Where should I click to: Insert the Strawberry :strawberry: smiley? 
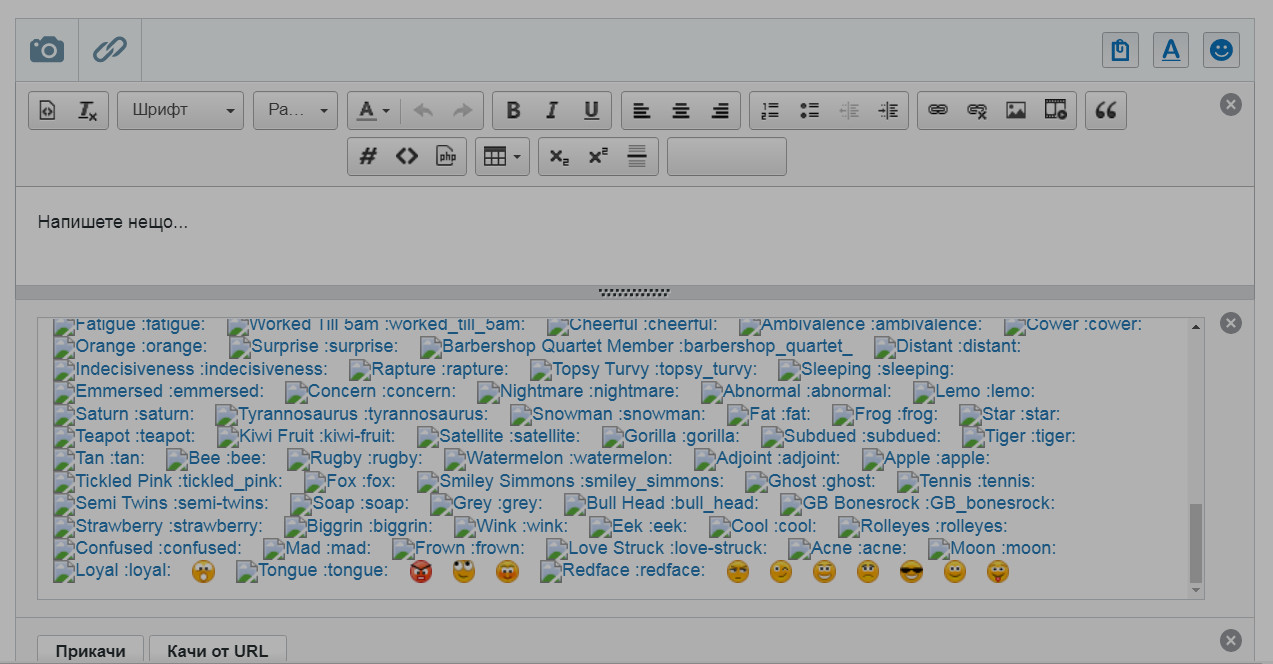point(158,526)
